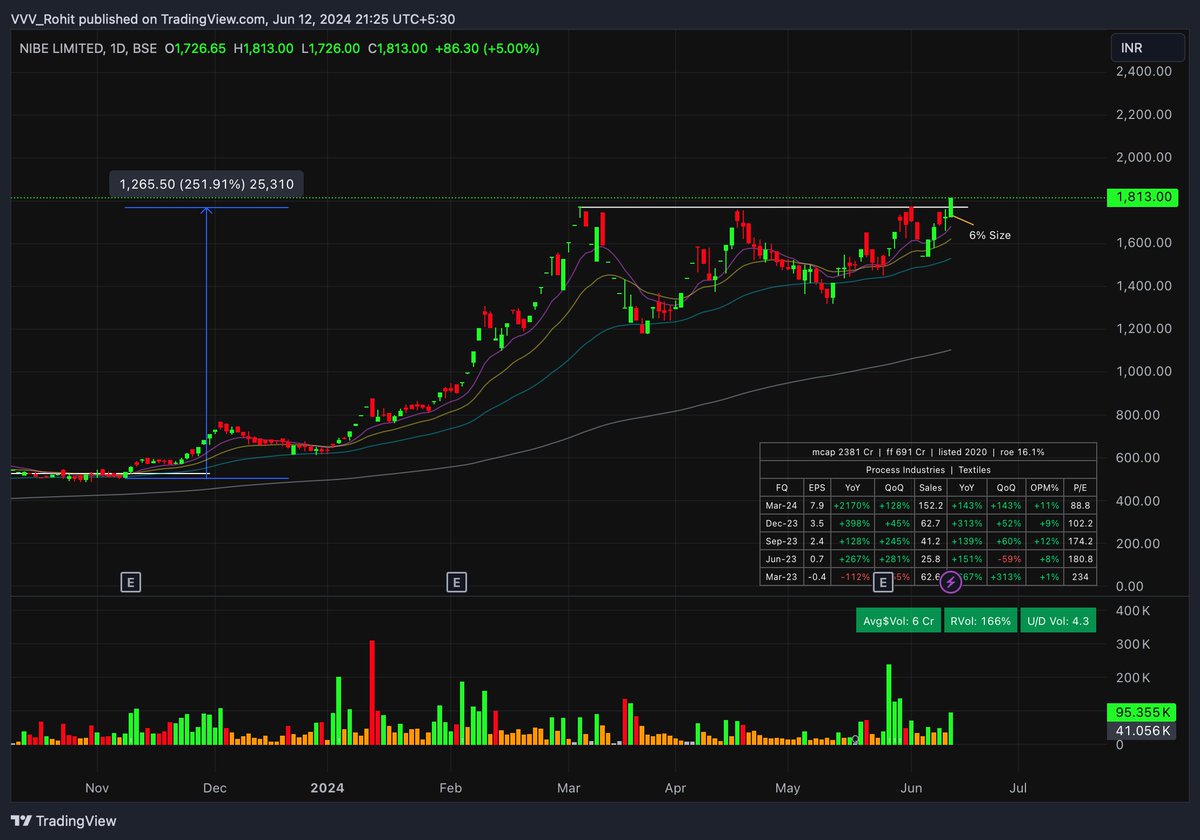This screenshot has width=1200, height=840.
Task: Click the '6% Size' annotation text
Action: pyautogui.click(x=990, y=235)
